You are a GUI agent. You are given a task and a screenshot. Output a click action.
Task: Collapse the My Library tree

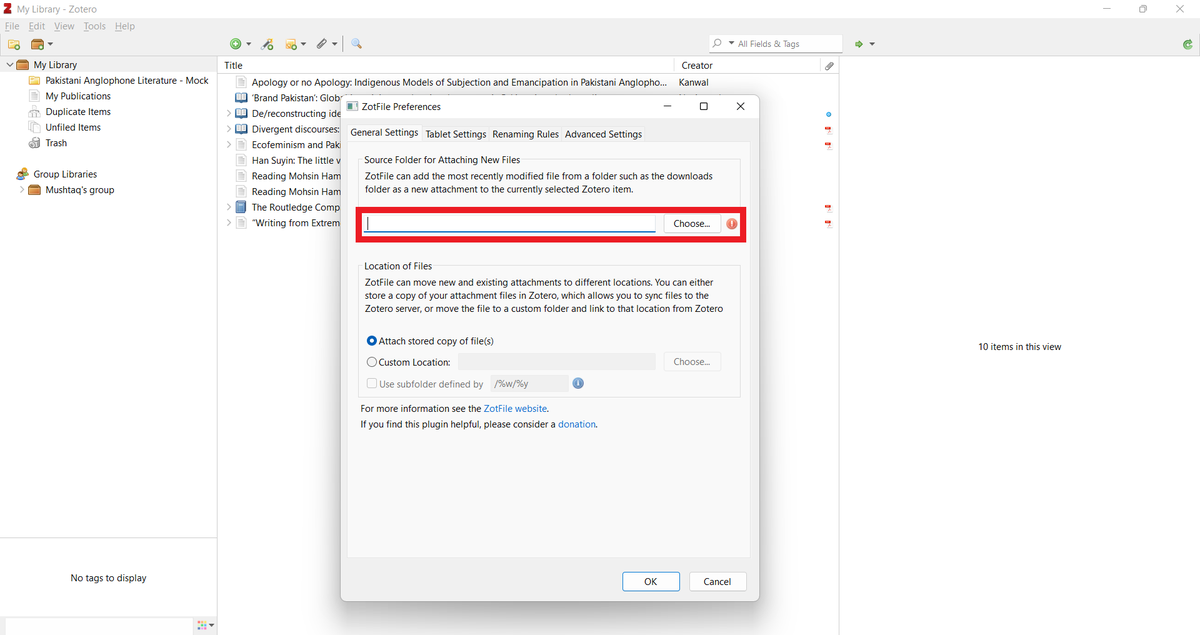(x=10, y=65)
